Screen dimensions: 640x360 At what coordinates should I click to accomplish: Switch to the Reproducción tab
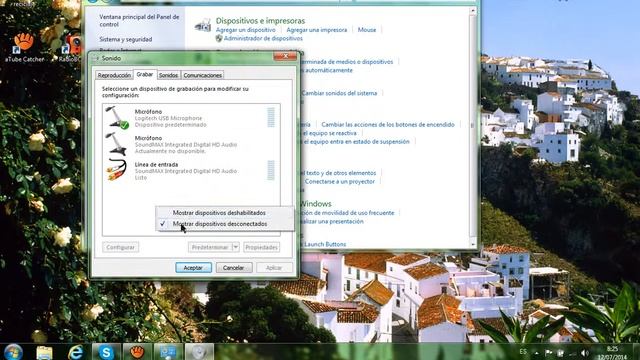114,76
